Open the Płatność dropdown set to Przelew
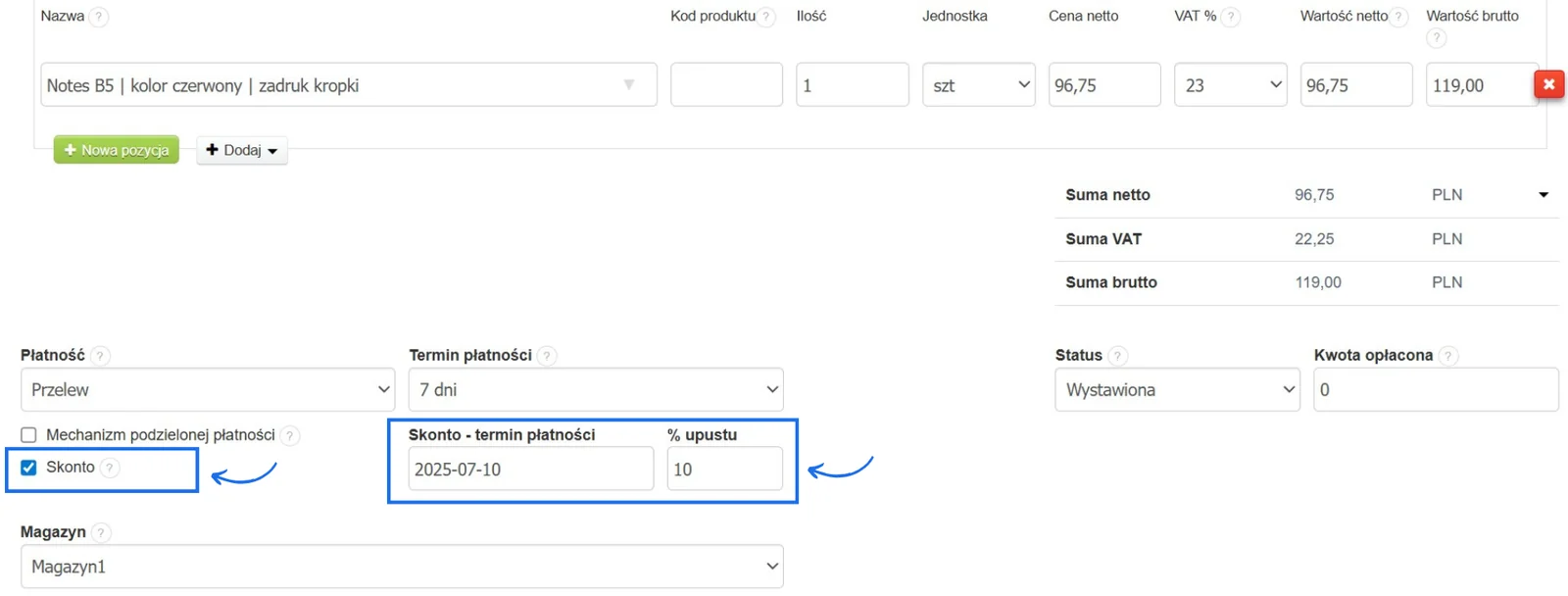Viewport: 1568px width, 596px height. [208, 390]
